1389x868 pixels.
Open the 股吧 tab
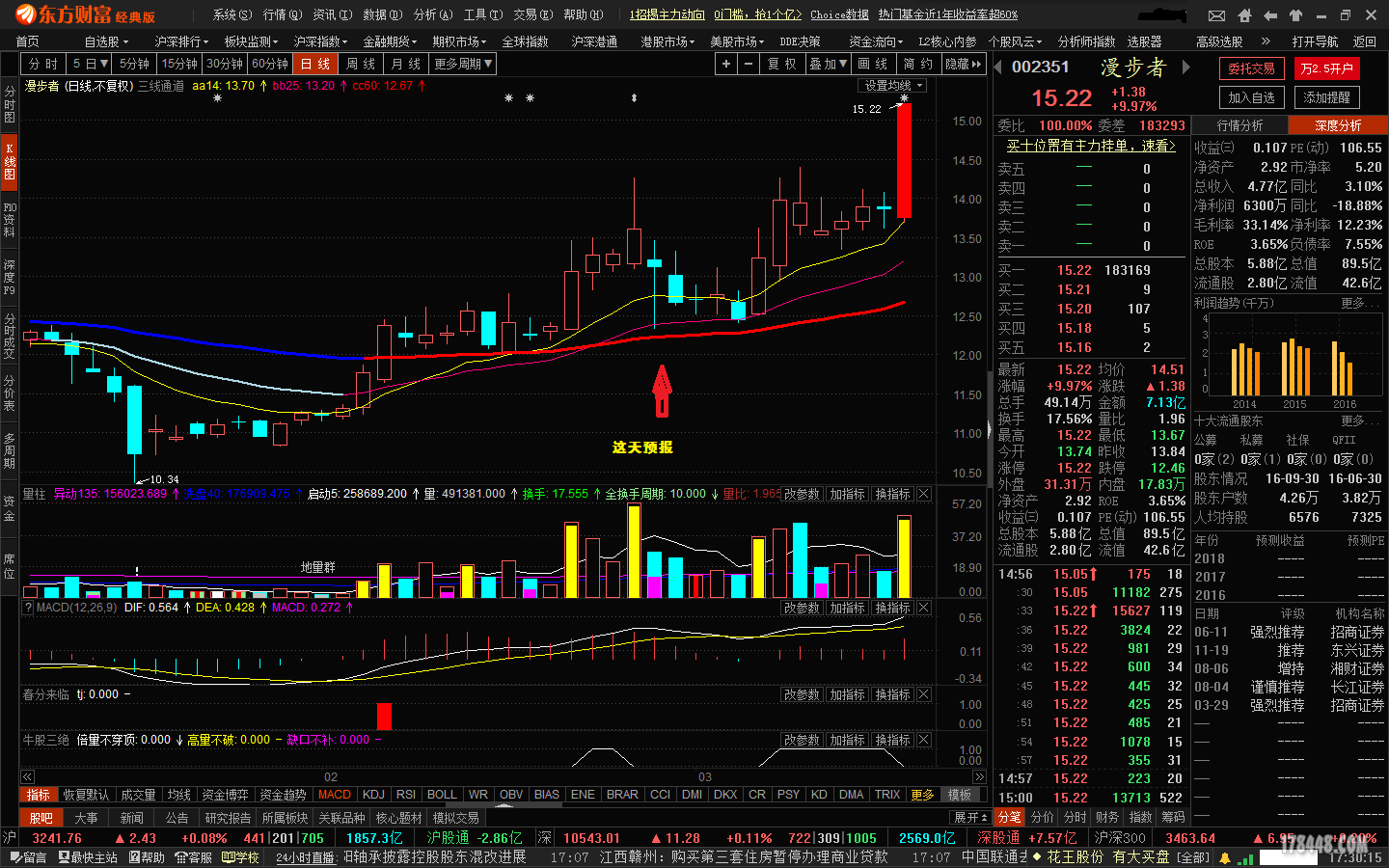click(41, 818)
